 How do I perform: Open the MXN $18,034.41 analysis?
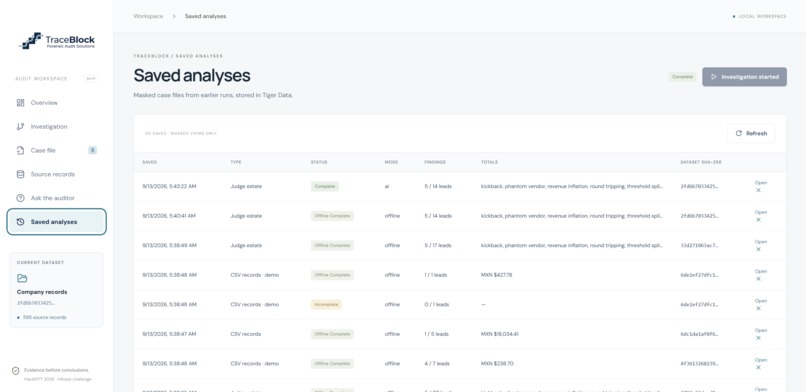pos(761,330)
